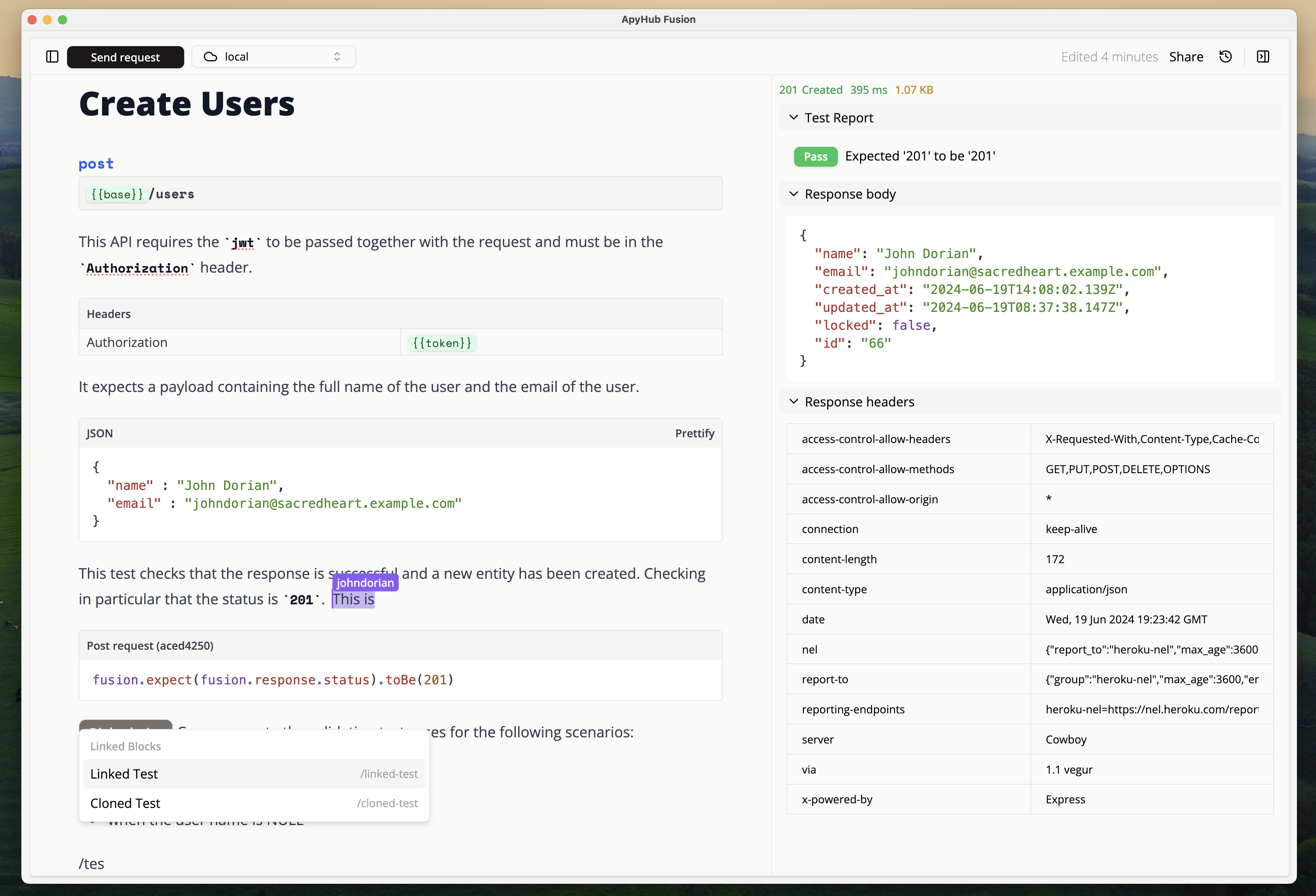Click the johndorian collaborator cursor tag
The width and height of the screenshot is (1316, 896).
click(x=365, y=582)
